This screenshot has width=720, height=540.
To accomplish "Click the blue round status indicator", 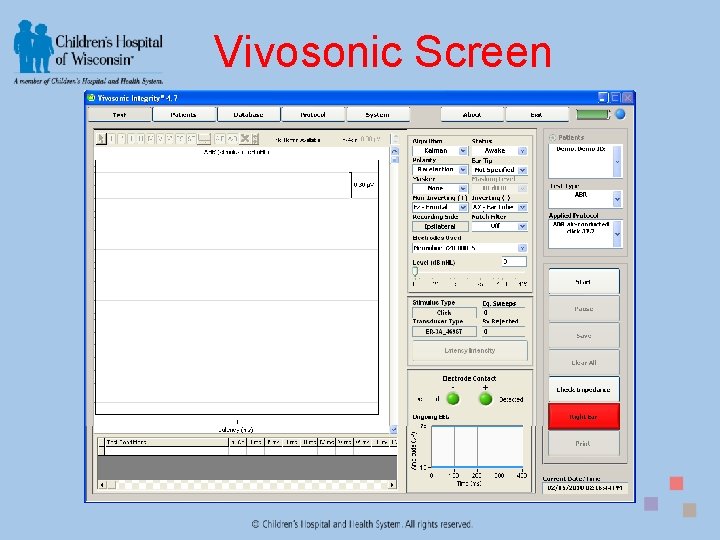I will pyautogui.click(x=620, y=114).
